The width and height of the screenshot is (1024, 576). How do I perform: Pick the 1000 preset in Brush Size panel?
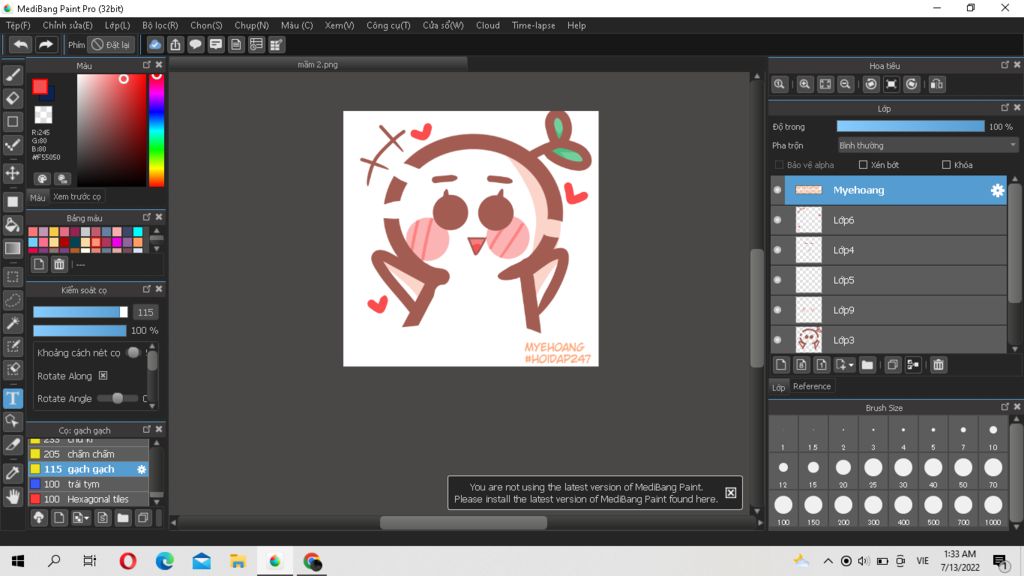993,509
